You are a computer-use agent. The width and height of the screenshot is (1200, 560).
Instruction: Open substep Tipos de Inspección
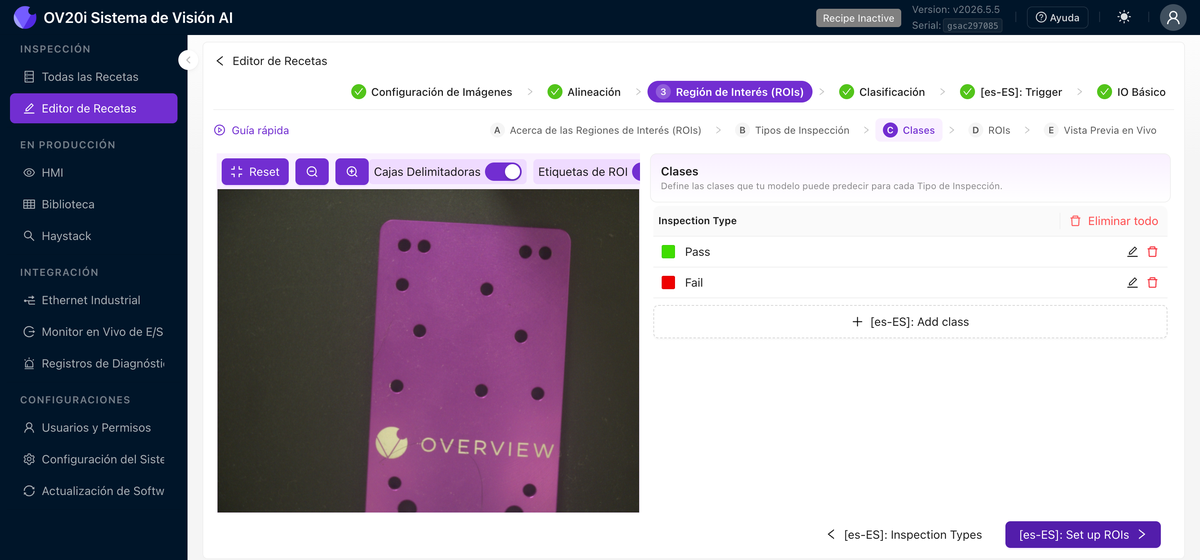[x=793, y=130]
